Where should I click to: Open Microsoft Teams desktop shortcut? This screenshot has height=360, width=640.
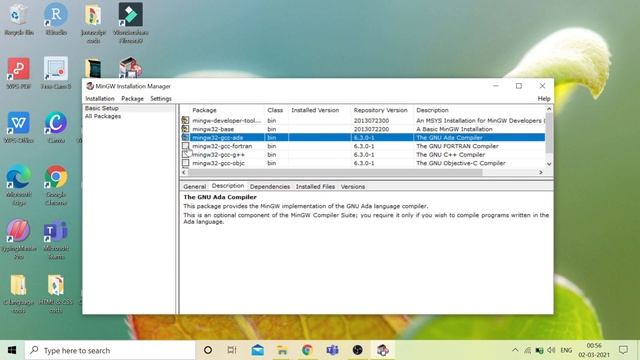56,239
